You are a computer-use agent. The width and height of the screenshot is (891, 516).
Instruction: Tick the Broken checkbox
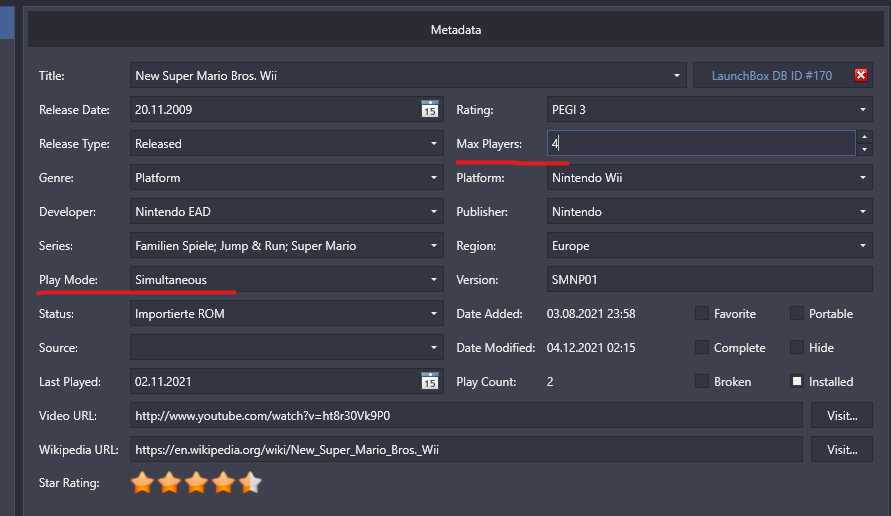(702, 381)
